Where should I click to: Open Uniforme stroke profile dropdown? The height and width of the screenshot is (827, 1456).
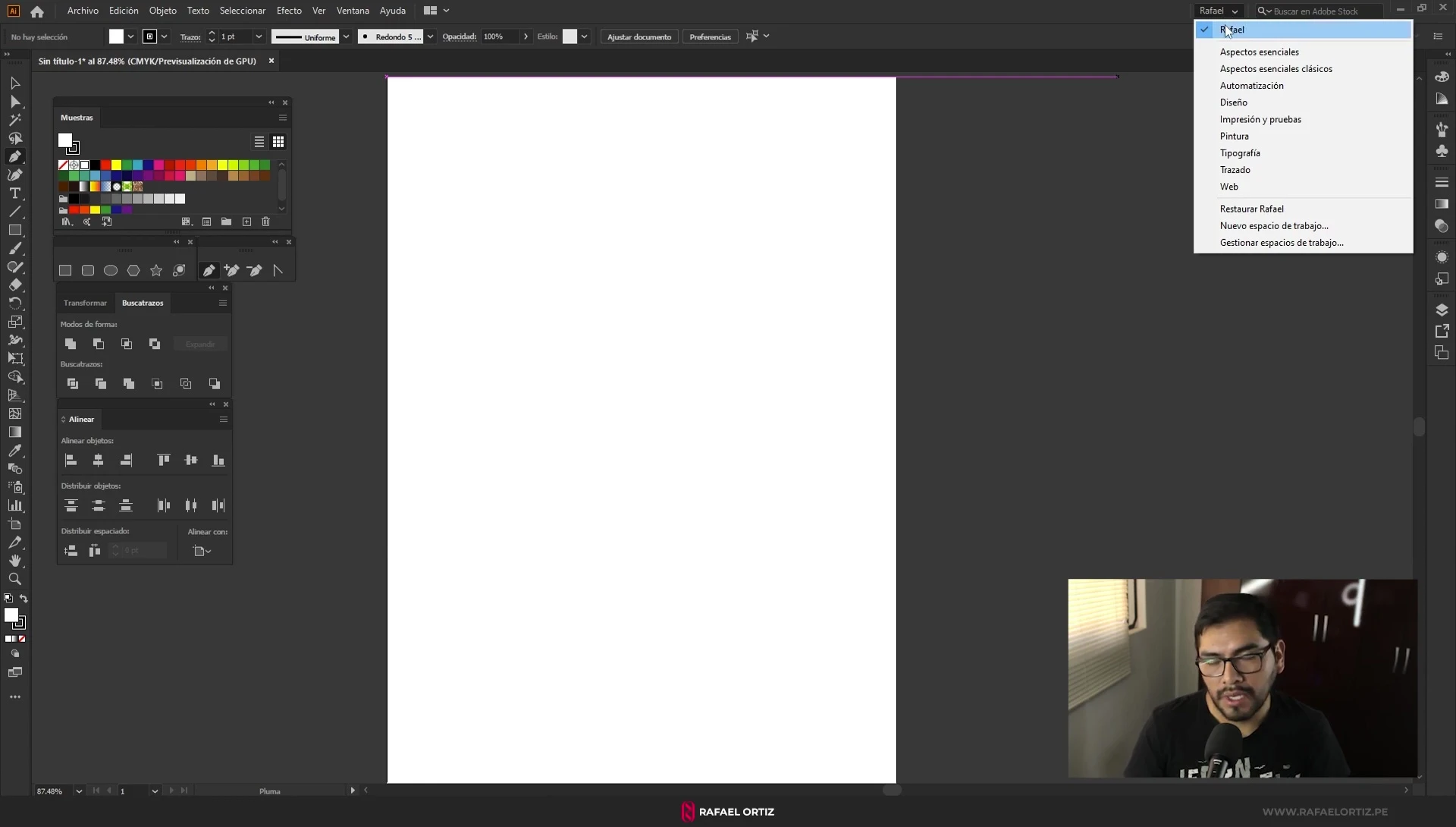[346, 36]
